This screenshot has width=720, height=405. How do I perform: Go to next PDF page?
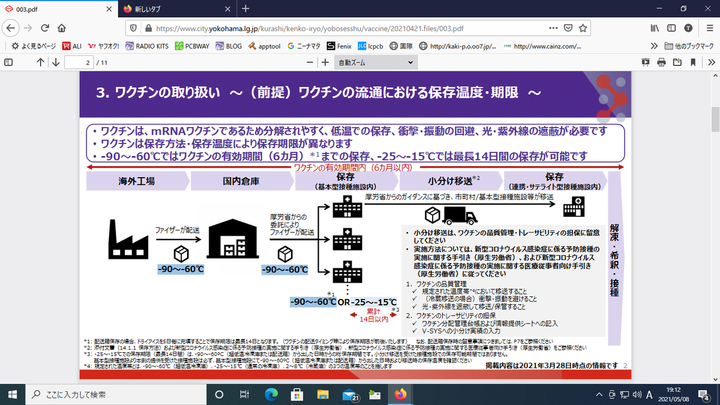pyautogui.click(x=56, y=62)
